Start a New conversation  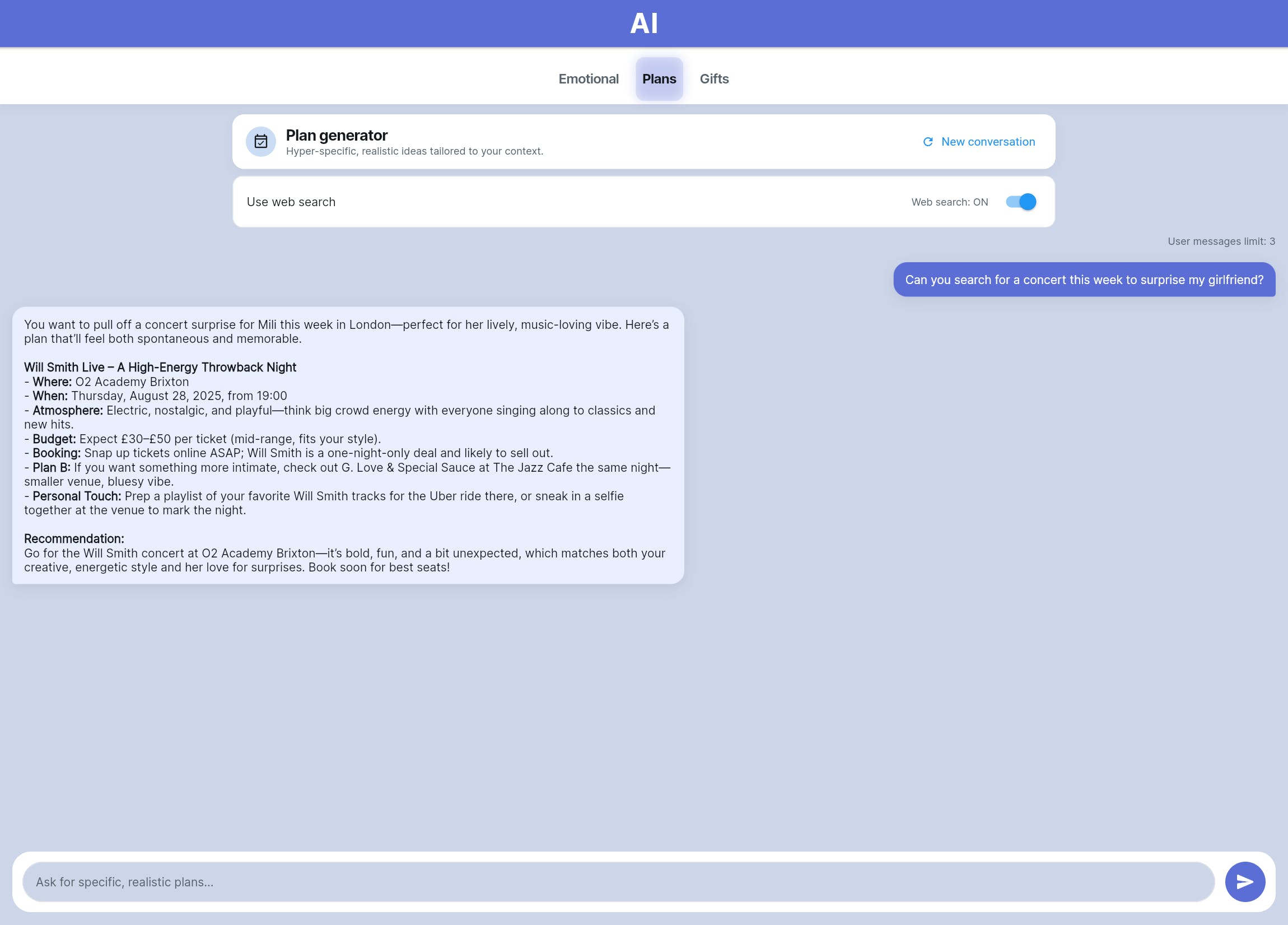pos(979,142)
